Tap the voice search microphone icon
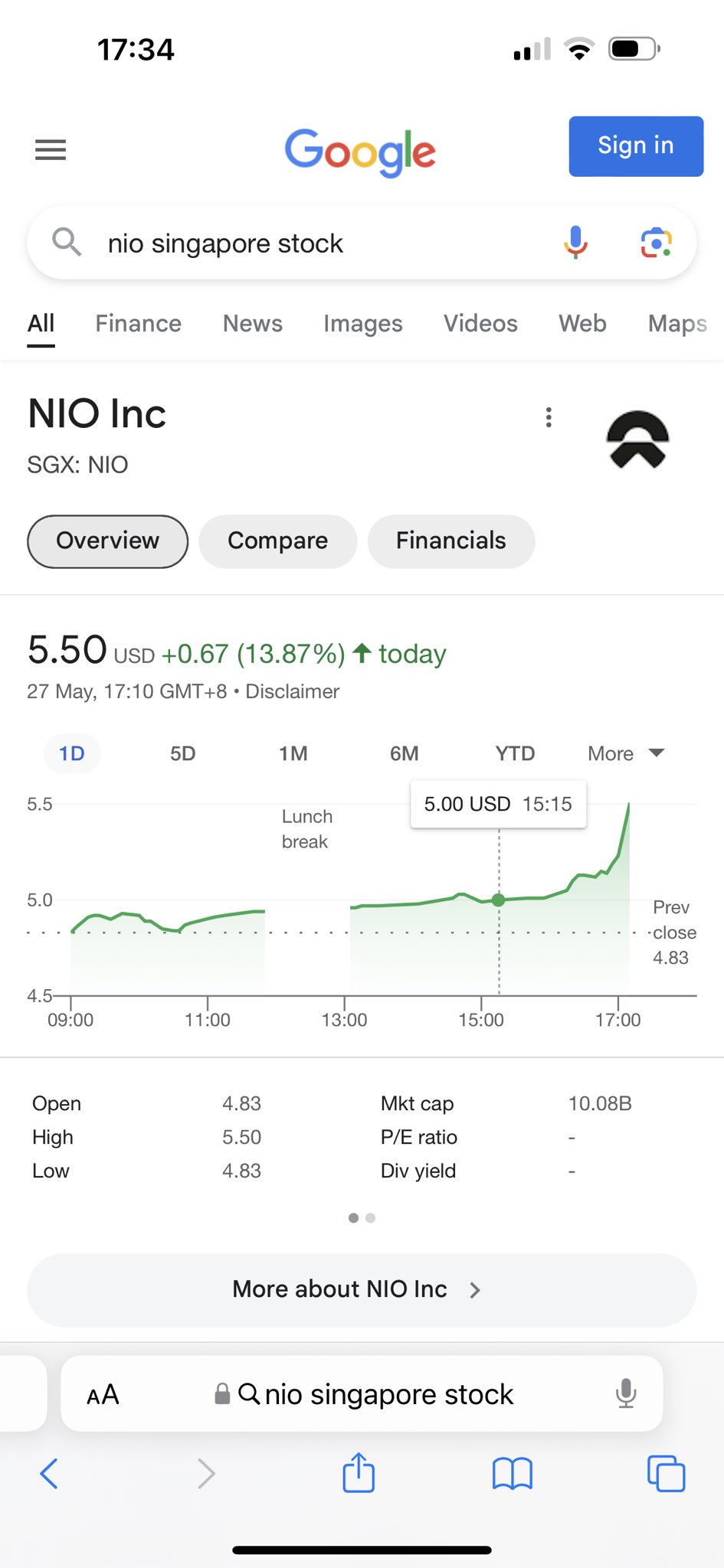 tap(575, 243)
